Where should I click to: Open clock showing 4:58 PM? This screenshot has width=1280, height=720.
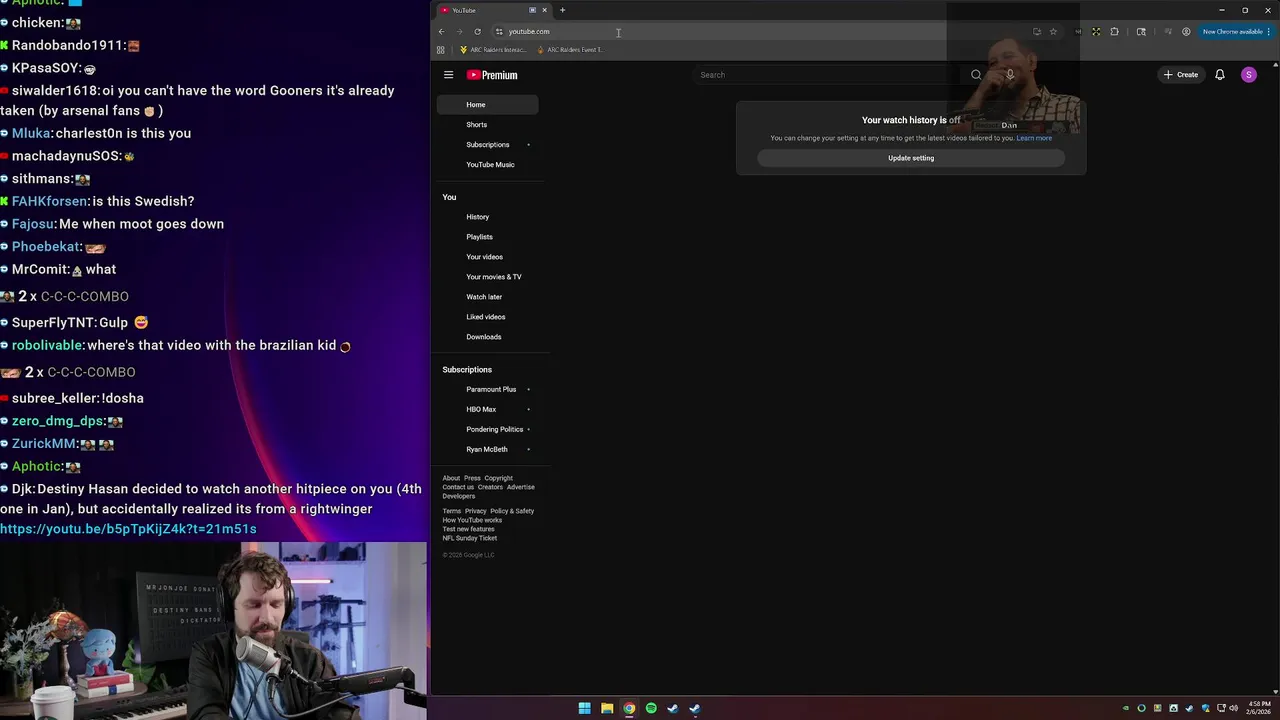point(1259,708)
